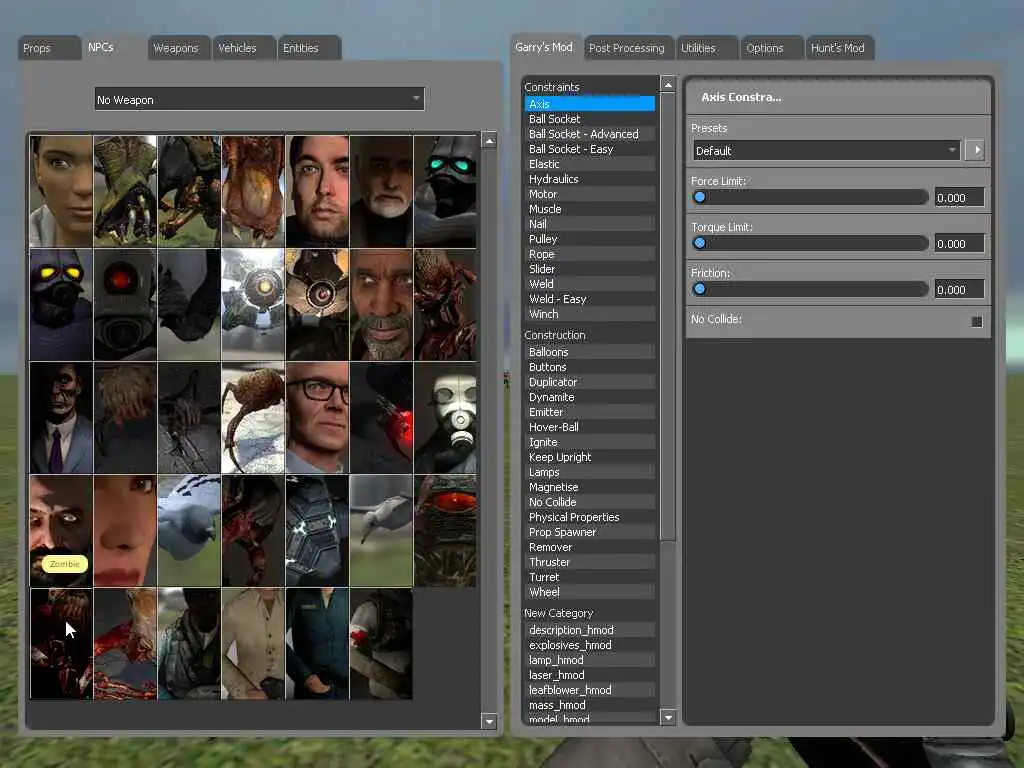Viewport: 1024px width, 768px height.
Task: Spawn the Eli Vance NPC thumbnail
Action: 381,305
